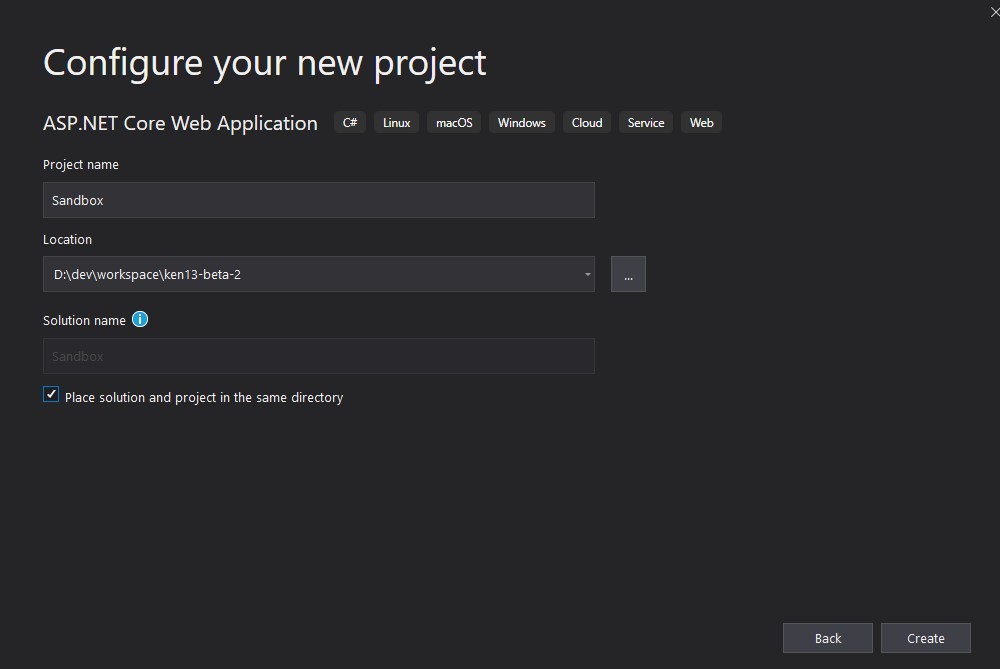Focus the Project name input field
Viewport: 1000px width, 669px height.
(x=319, y=200)
